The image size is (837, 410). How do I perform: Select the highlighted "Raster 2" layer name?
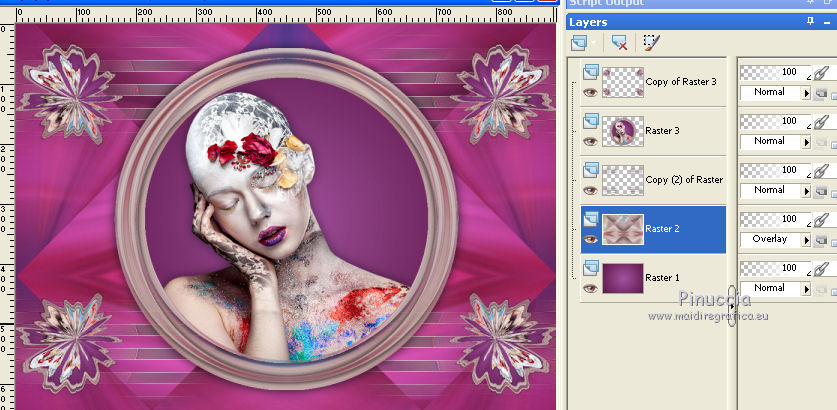click(x=662, y=229)
